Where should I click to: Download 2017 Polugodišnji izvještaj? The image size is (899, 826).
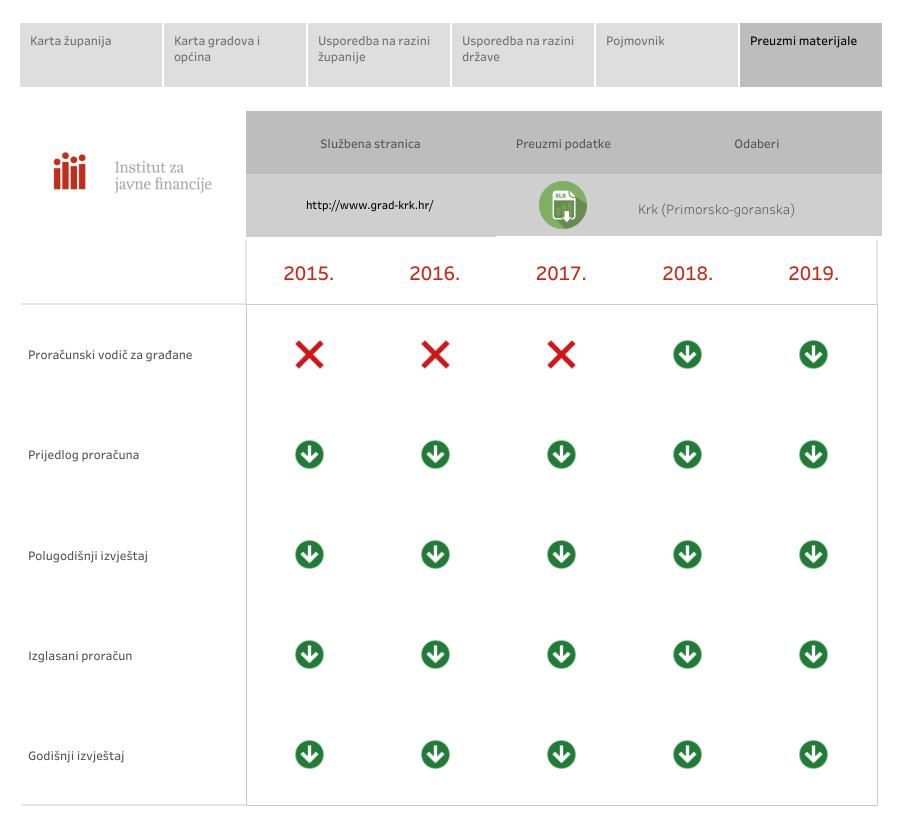coord(561,555)
